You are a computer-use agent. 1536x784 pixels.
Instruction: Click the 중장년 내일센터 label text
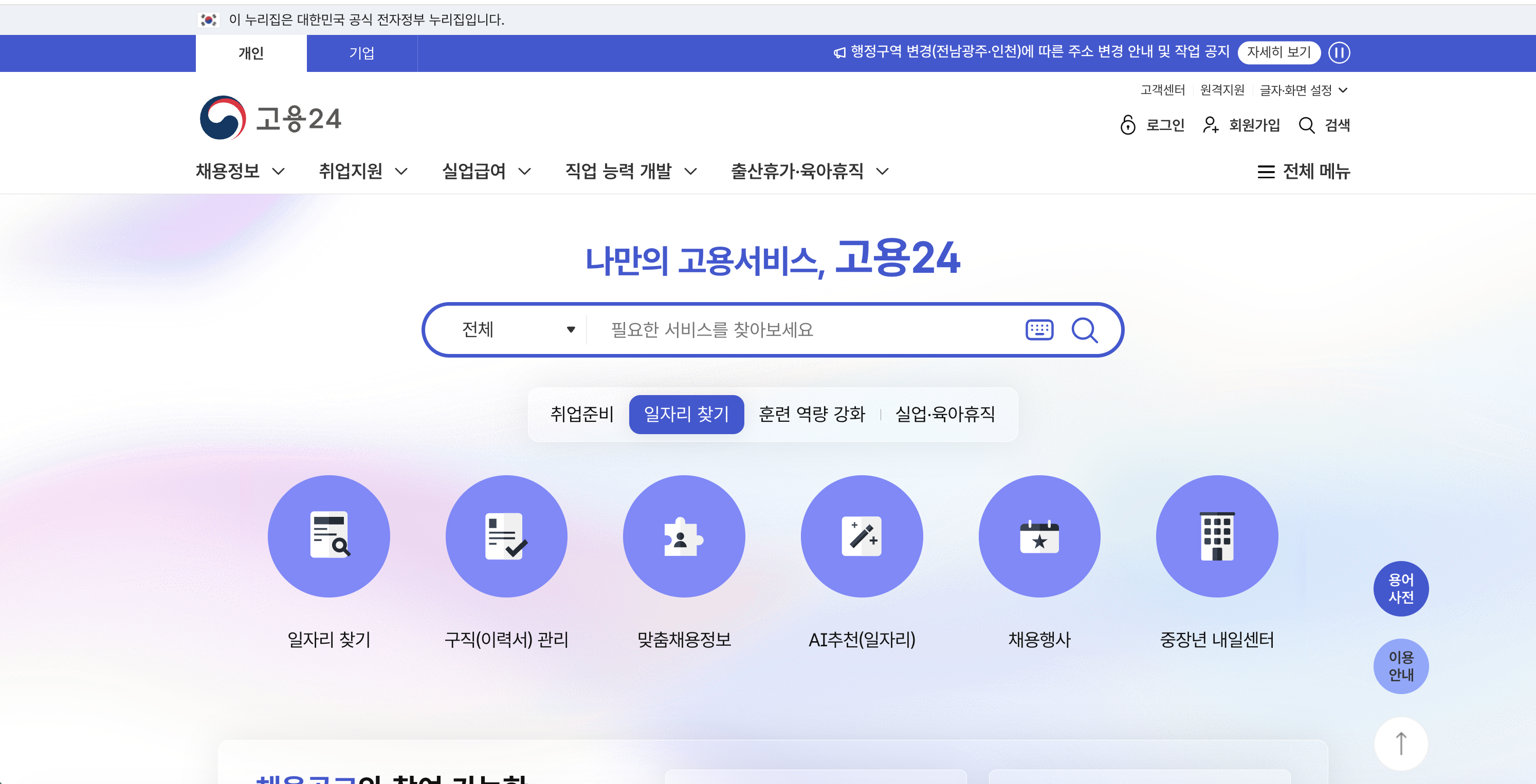(x=1217, y=639)
